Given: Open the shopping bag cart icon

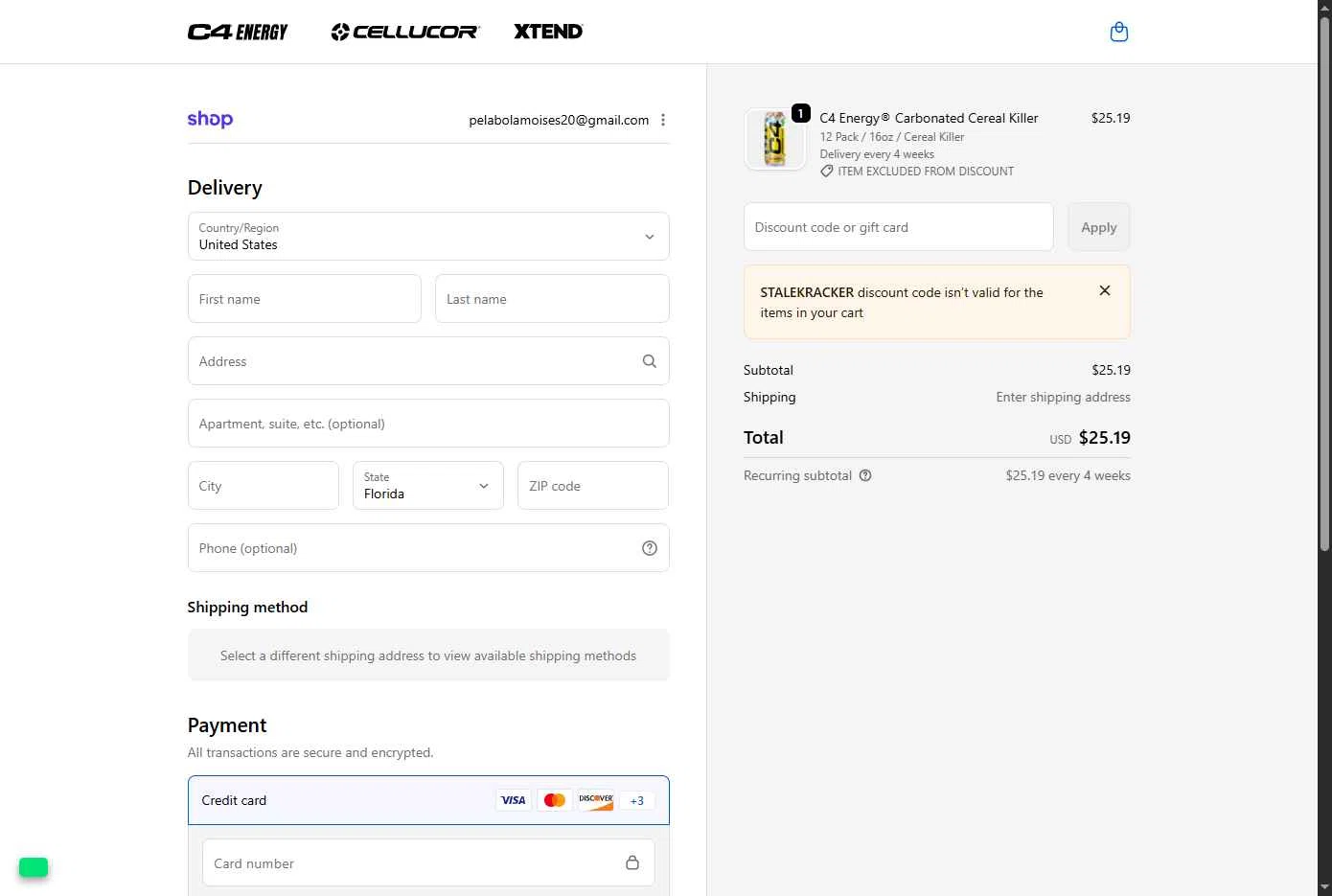Looking at the screenshot, I should point(1118,32).
